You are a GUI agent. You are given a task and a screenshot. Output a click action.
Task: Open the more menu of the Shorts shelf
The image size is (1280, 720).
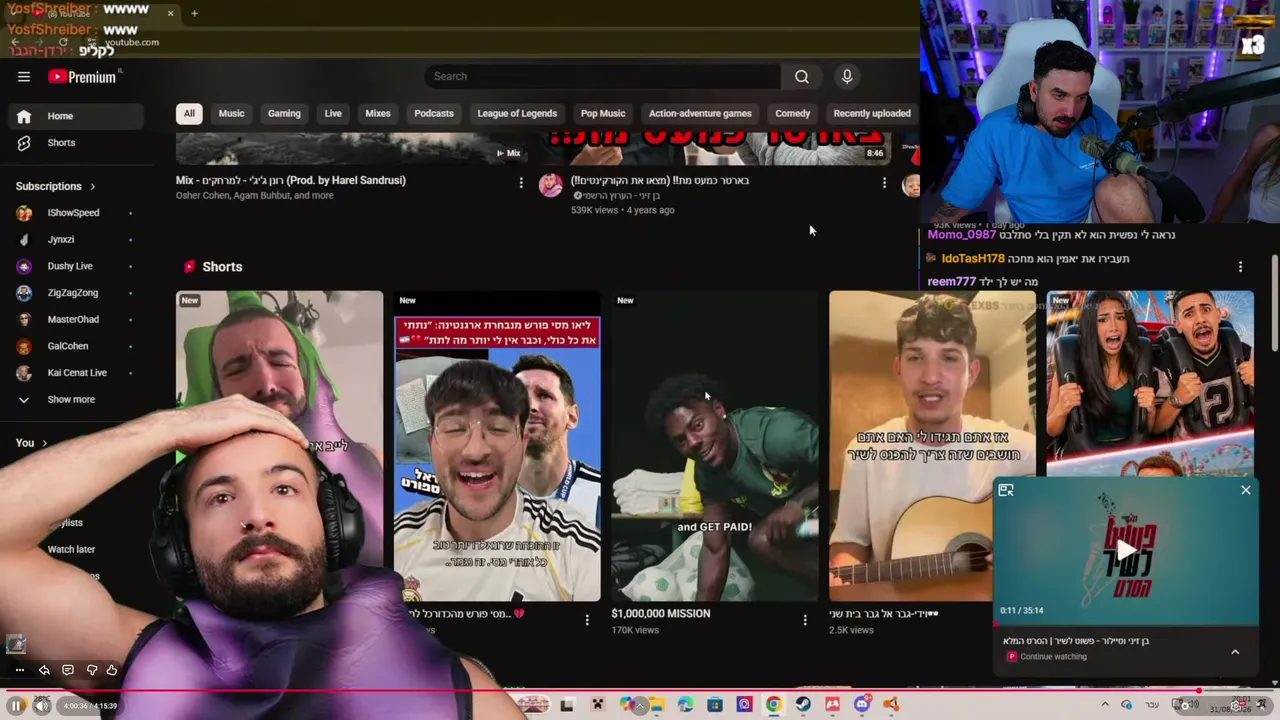(x=1240, y=267)
